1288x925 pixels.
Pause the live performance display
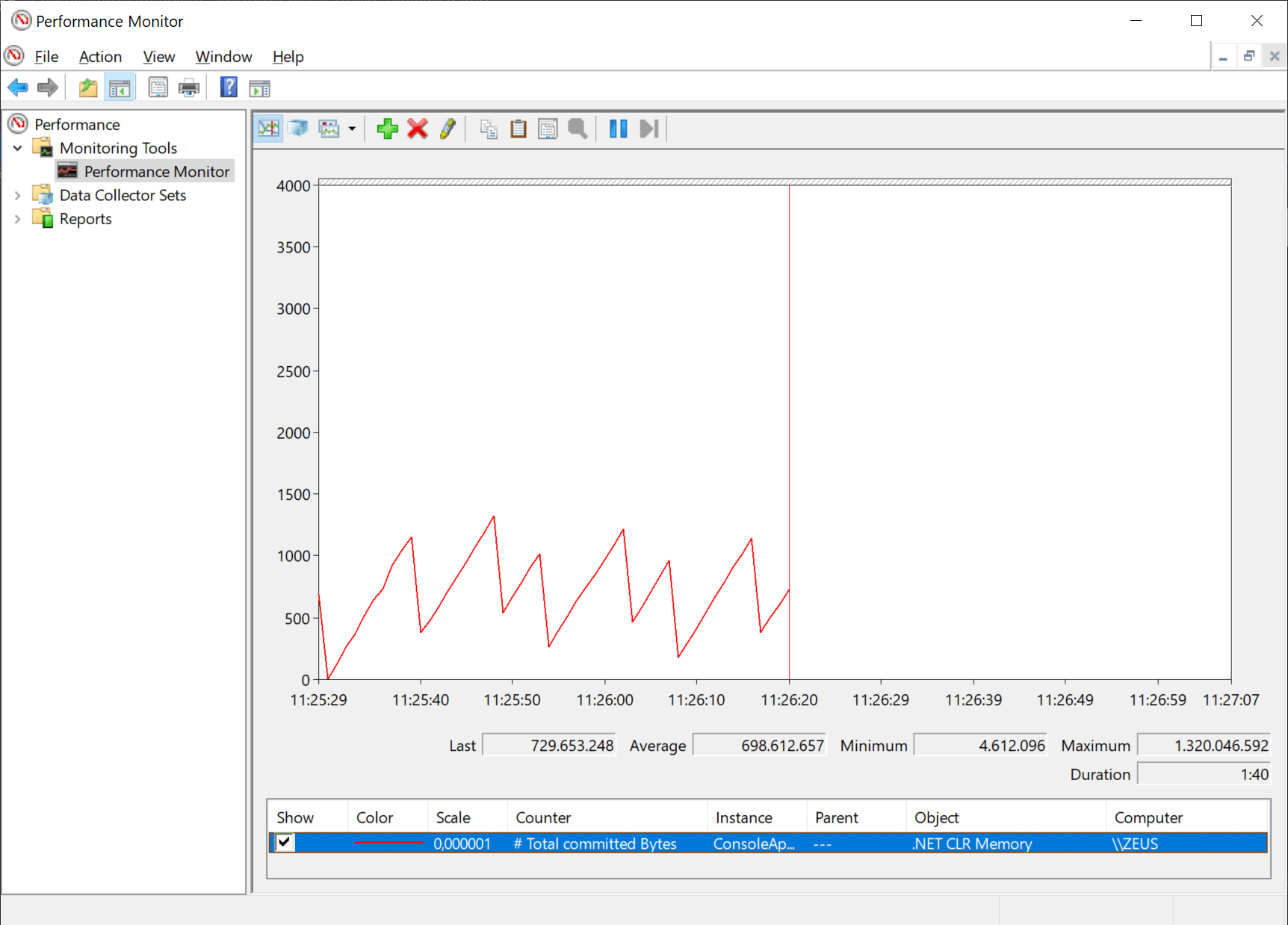click(618, 129)
